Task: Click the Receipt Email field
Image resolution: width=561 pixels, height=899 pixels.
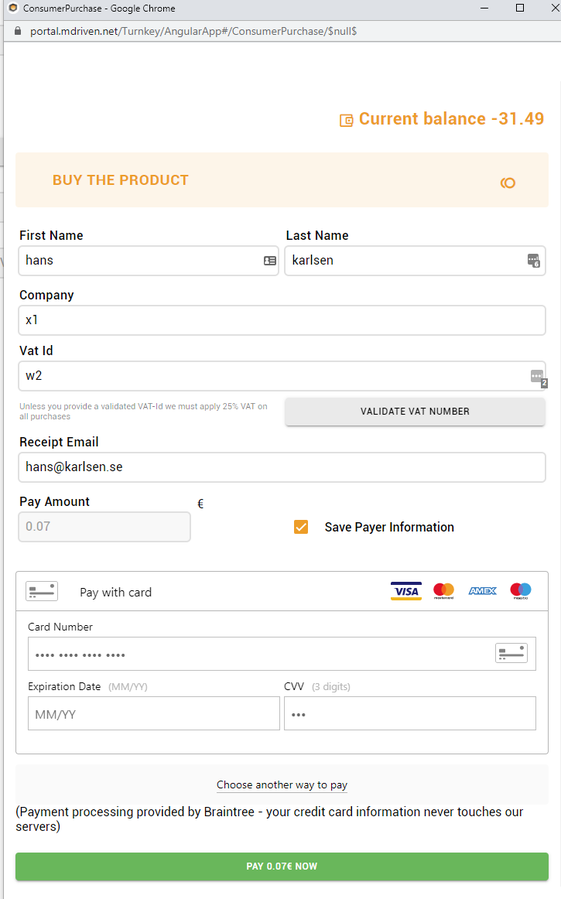Action: 282,467
